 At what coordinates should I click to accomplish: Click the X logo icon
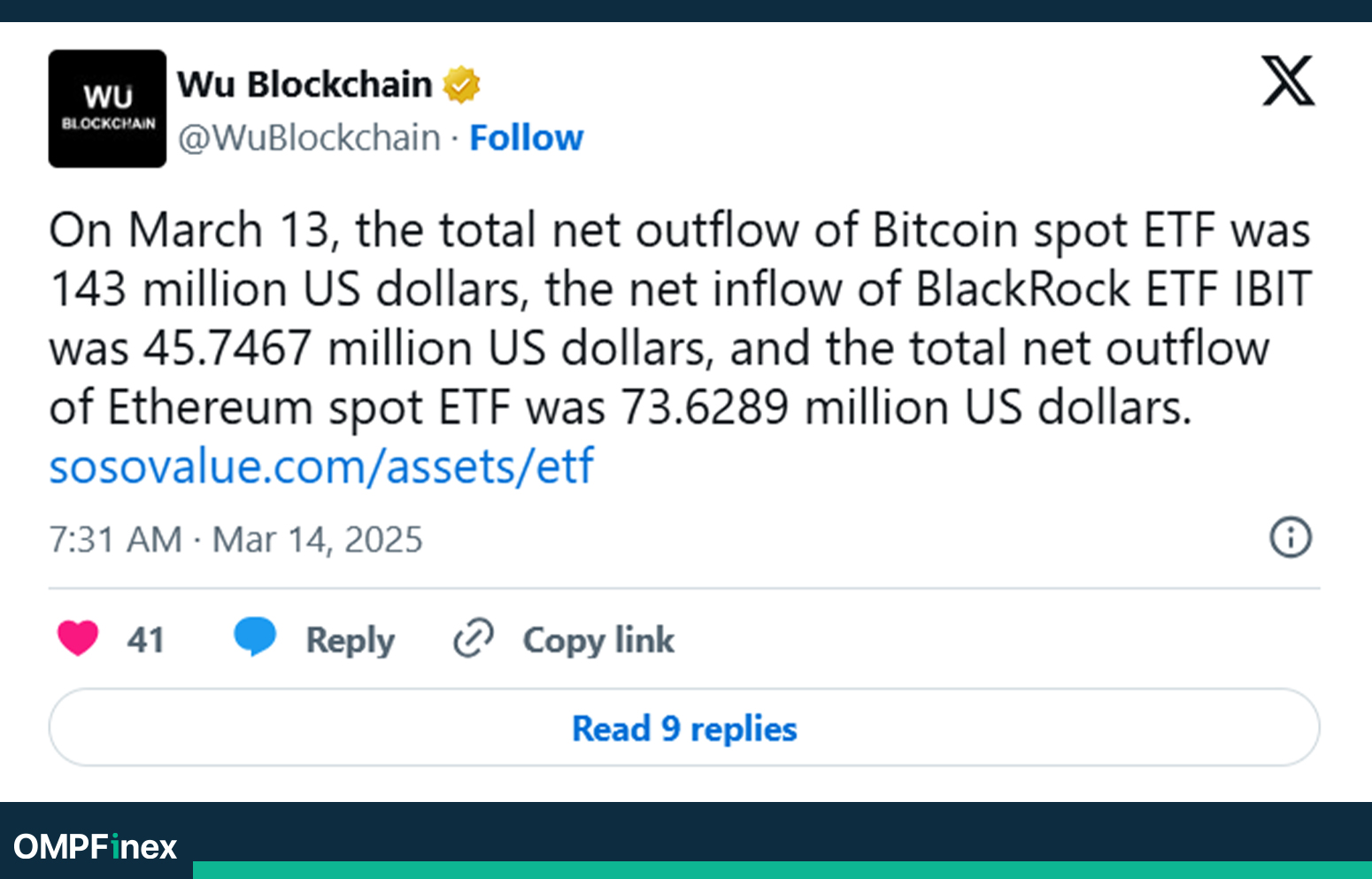coord(1288,81)
